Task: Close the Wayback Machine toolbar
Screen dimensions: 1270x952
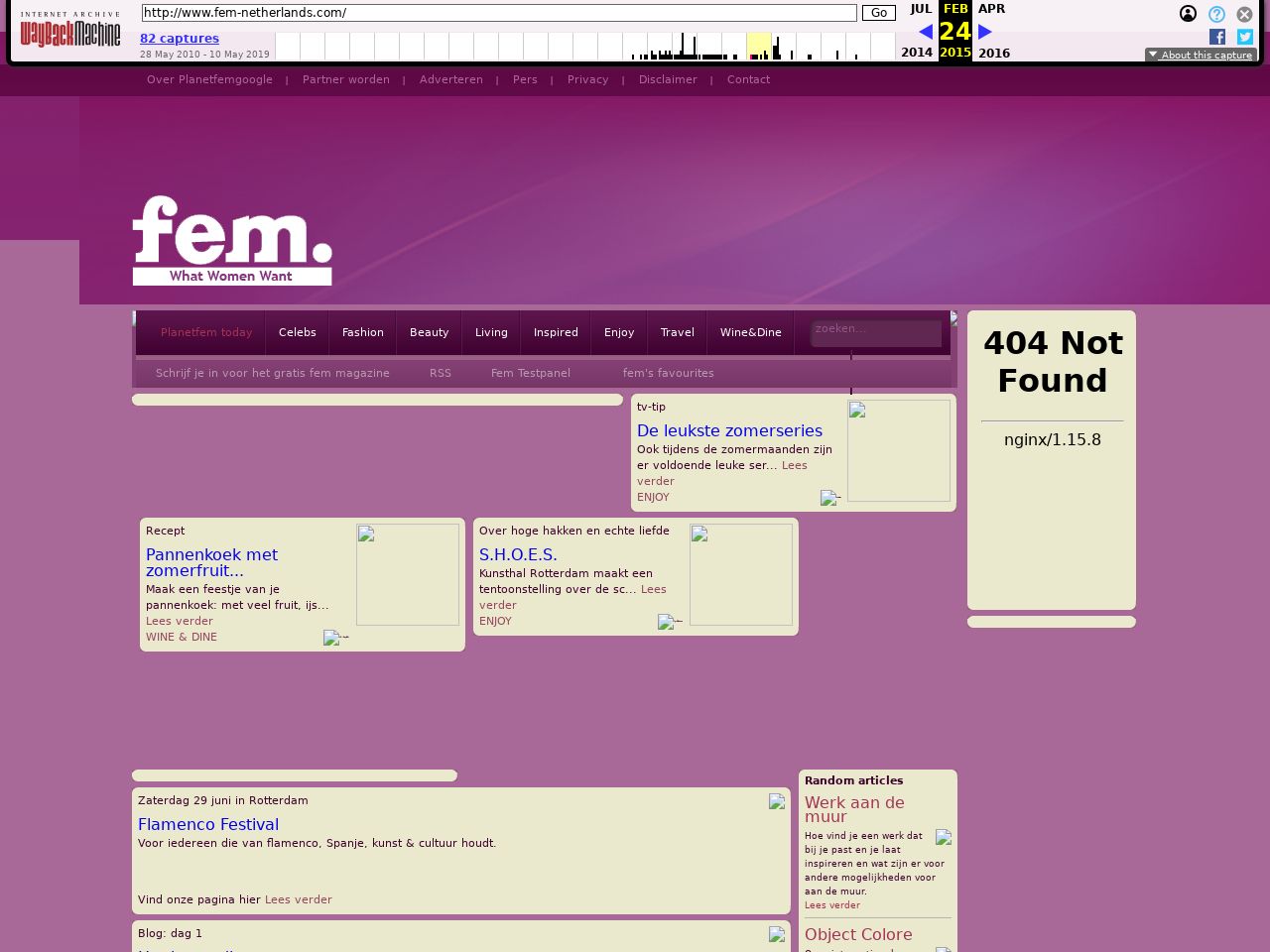Action: (1244, 14)
